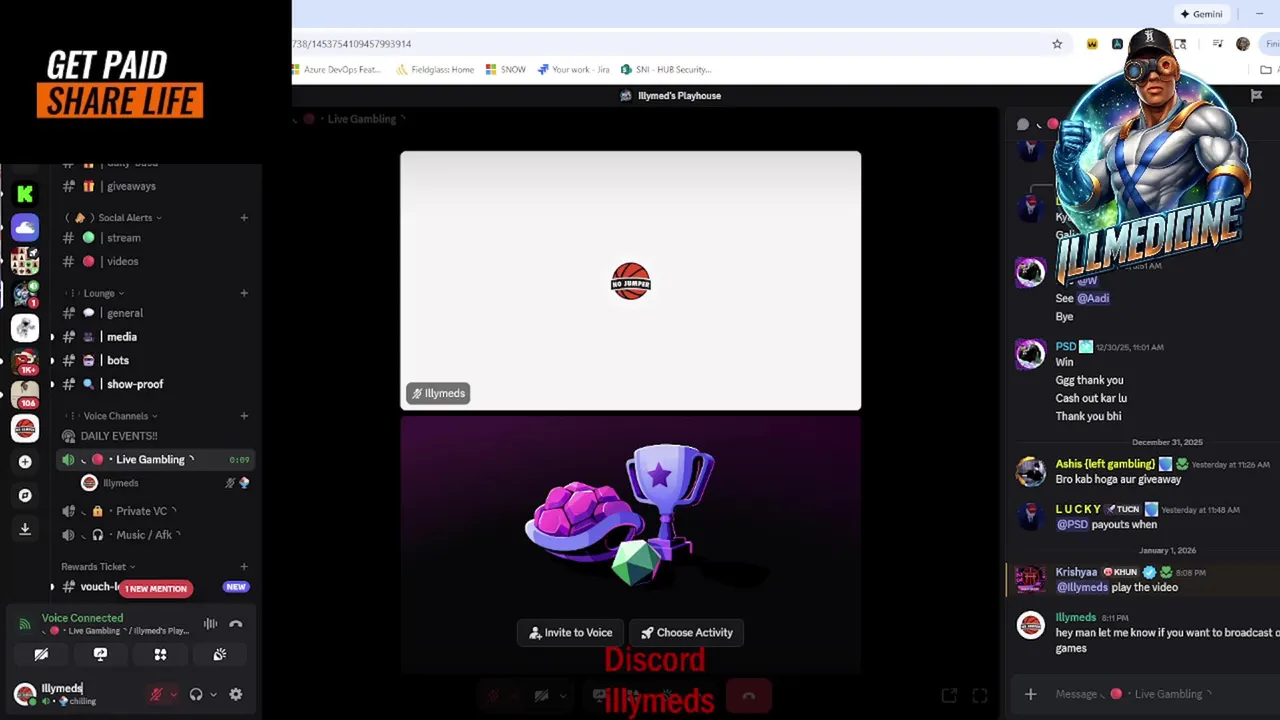
Task: Create channel in Lounge category
Action: tap(244, 293)
